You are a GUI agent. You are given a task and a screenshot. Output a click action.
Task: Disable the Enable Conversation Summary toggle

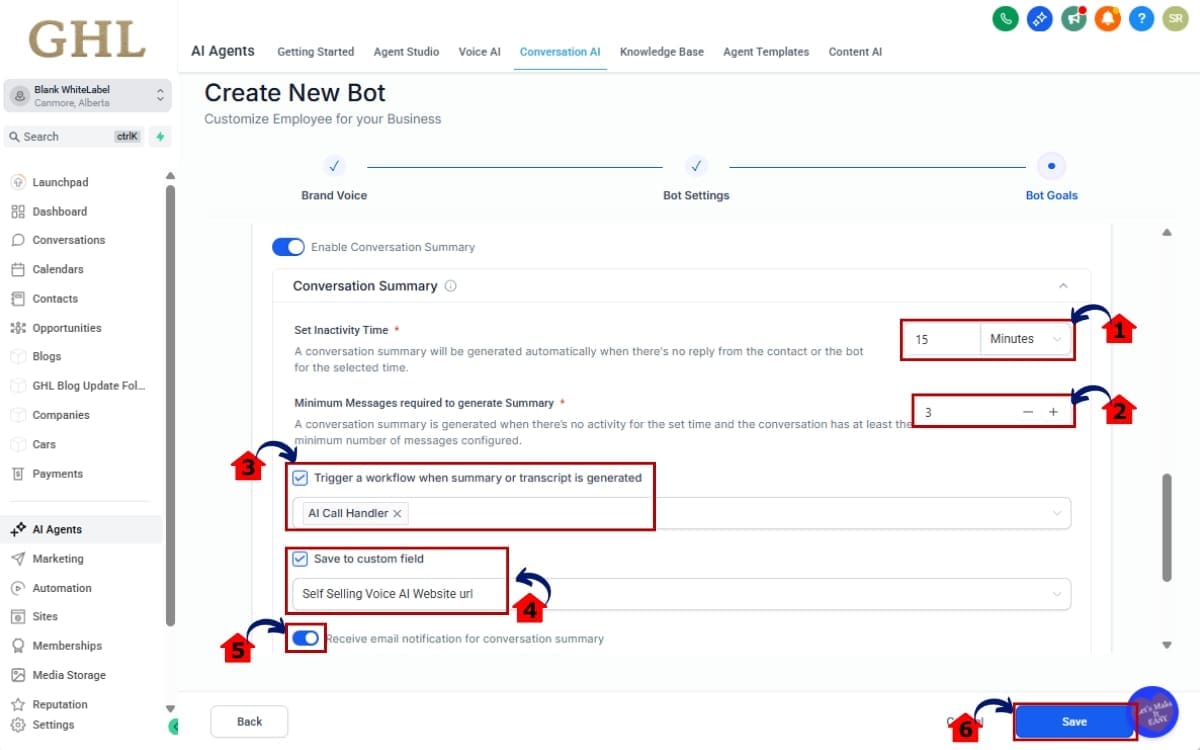[288, 247]
